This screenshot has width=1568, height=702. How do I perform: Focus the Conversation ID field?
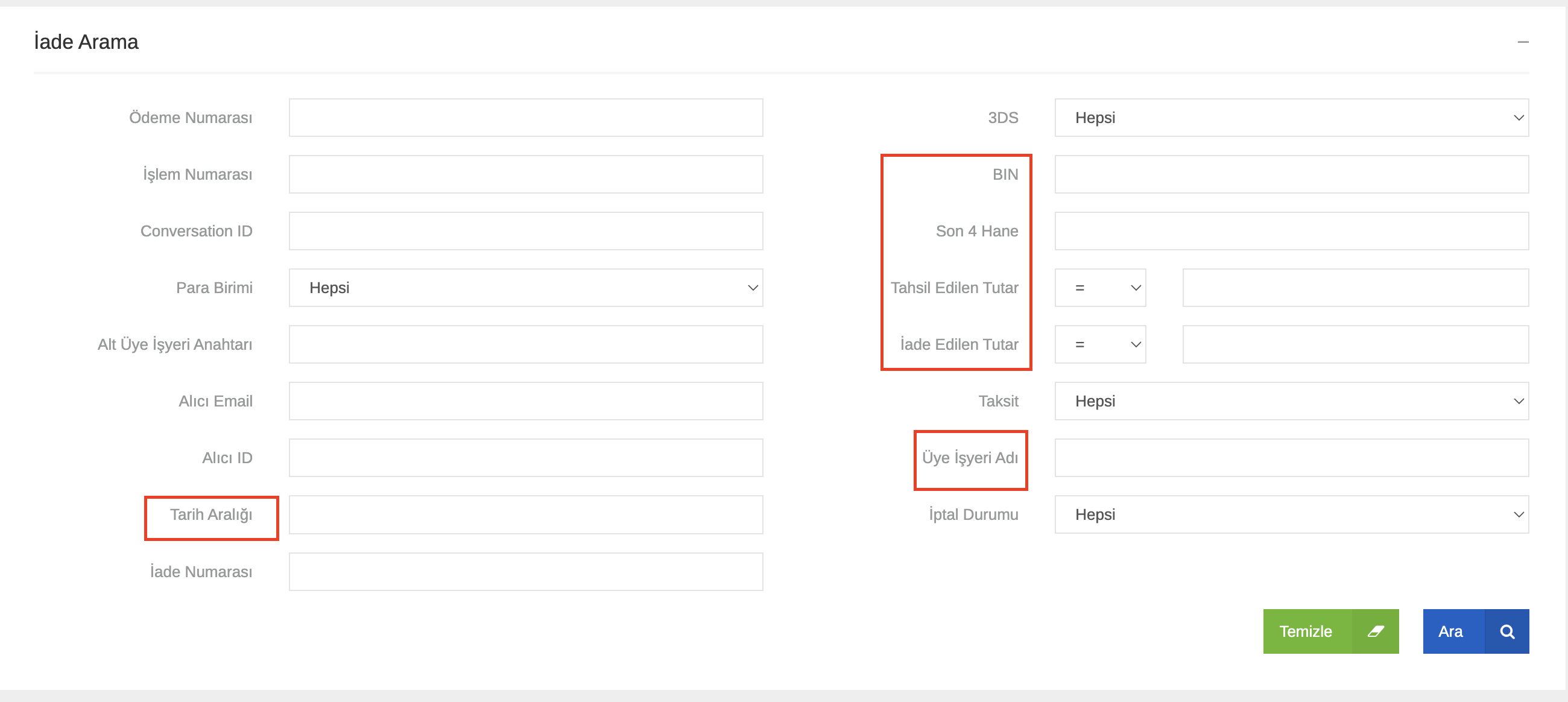(525, 231)
